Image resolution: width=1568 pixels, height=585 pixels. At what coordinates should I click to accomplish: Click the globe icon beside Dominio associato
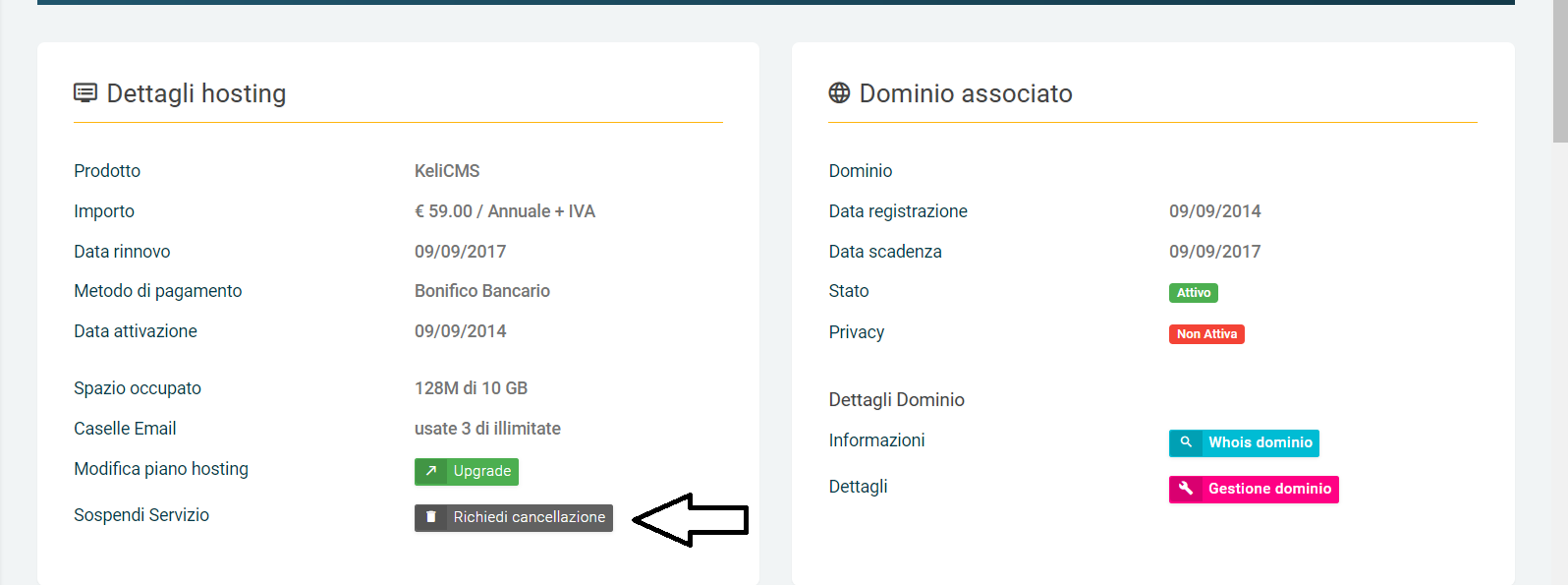[x=839, y=92]
